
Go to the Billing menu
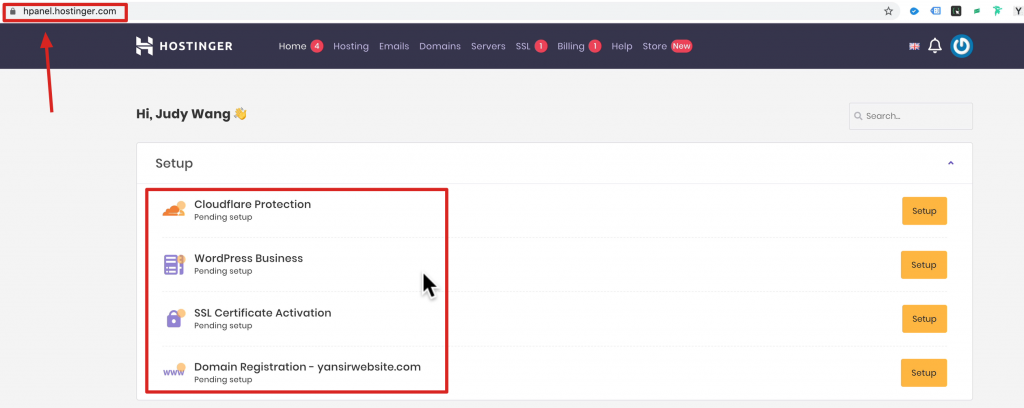(571, 46)
